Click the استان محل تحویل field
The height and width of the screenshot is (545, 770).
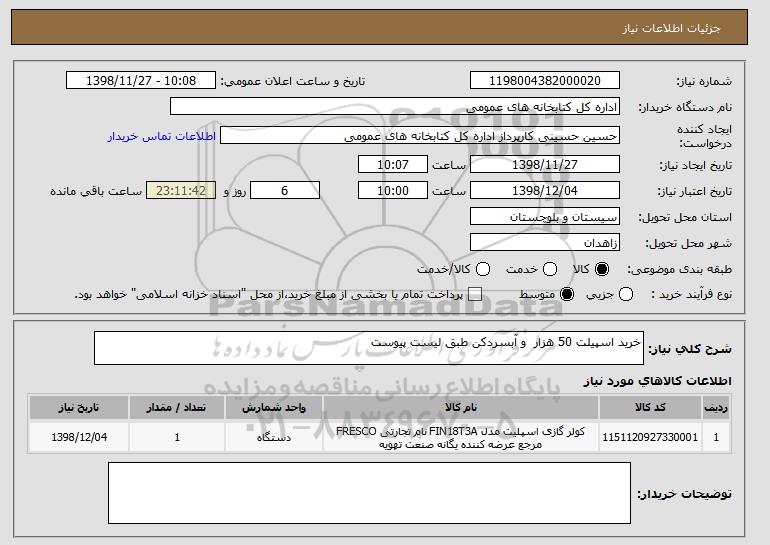coord(544,216)
